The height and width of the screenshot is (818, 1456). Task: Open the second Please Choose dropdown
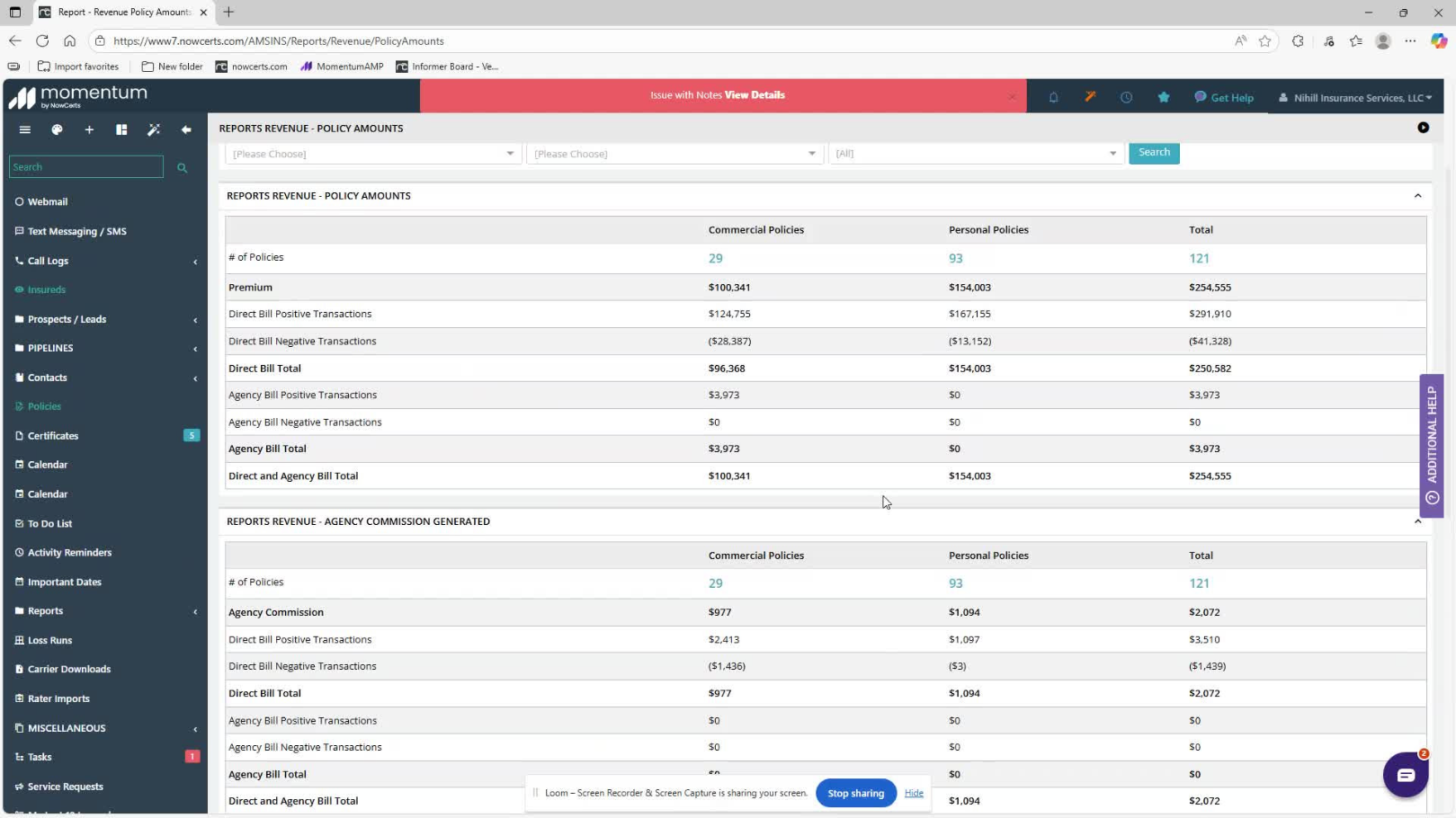(674, 154)
